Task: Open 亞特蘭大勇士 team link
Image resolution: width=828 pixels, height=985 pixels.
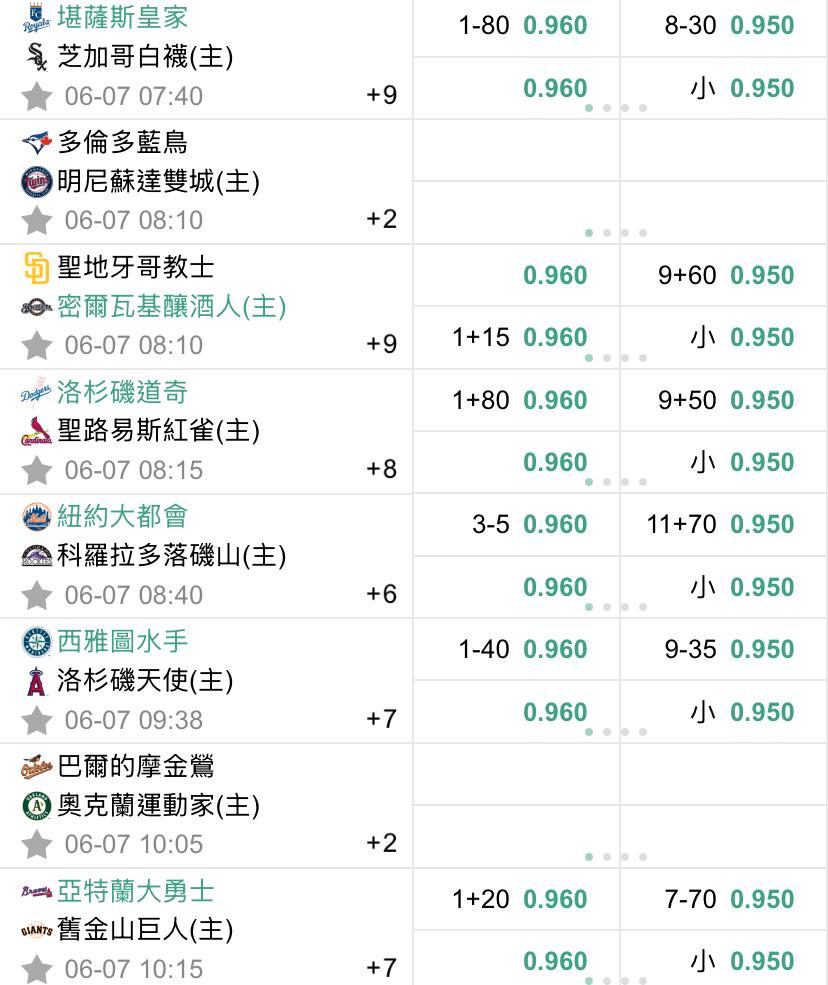Action: pos(136,891)
